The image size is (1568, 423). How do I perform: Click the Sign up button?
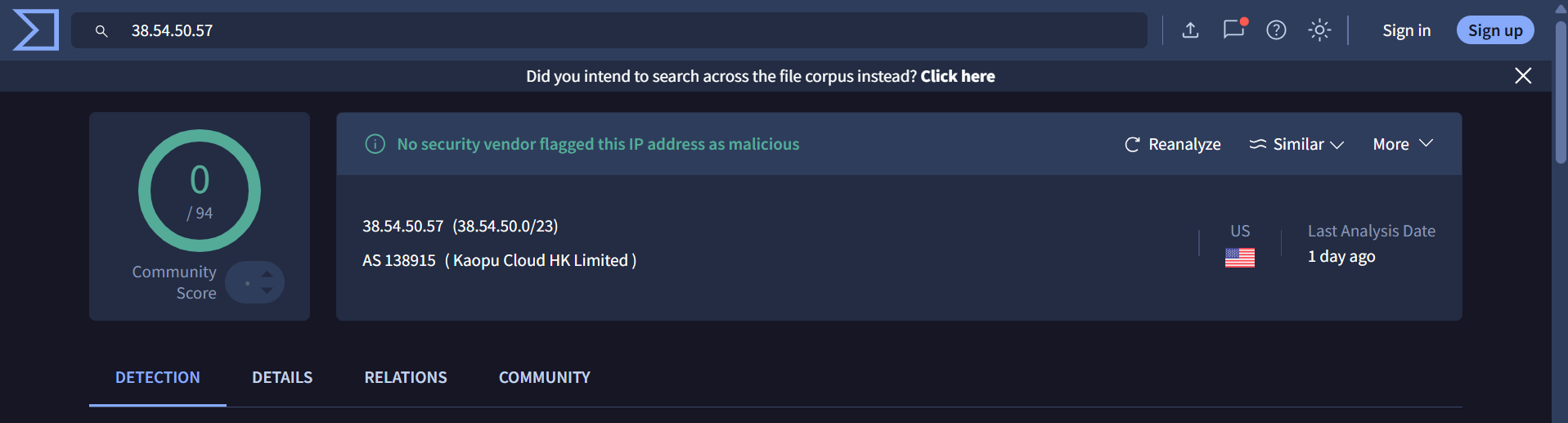coord(1494,30)
